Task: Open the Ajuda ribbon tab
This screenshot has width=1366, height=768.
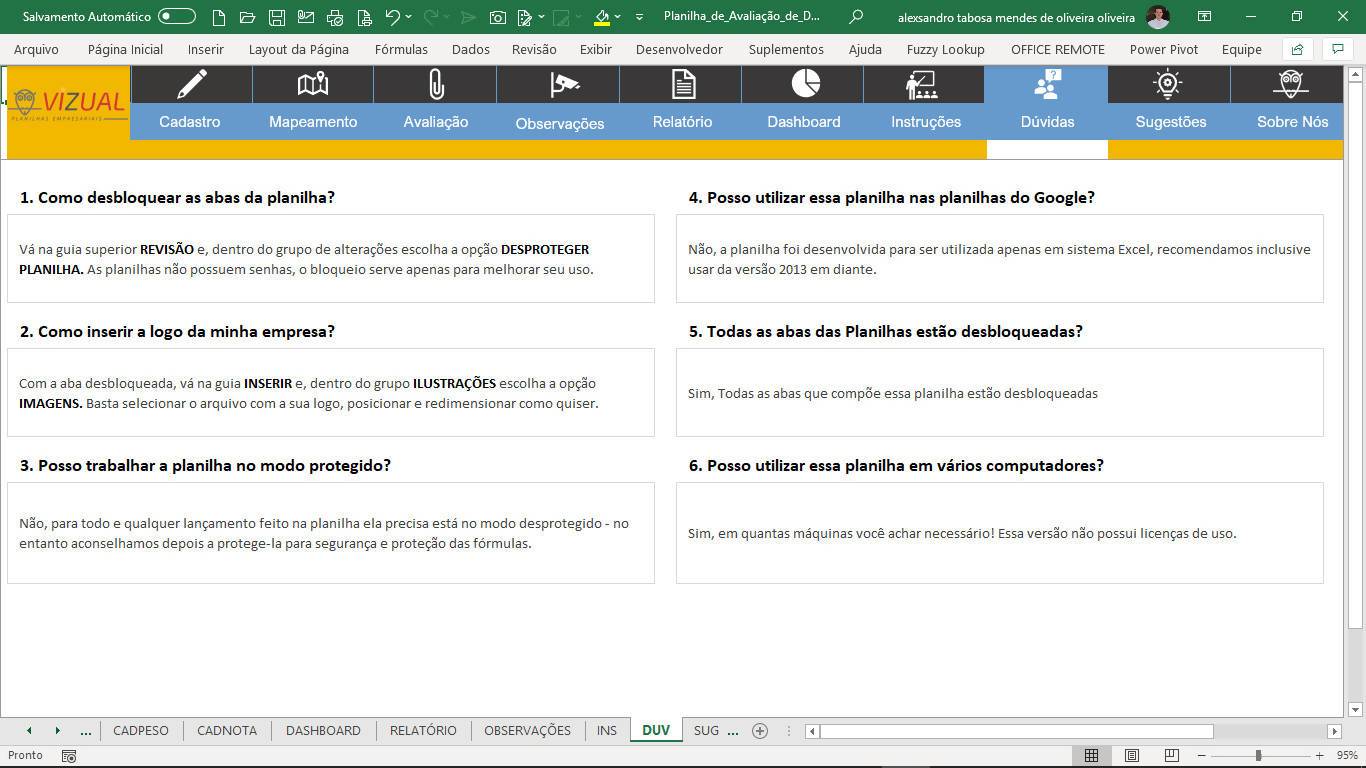Action: point(865,49)
